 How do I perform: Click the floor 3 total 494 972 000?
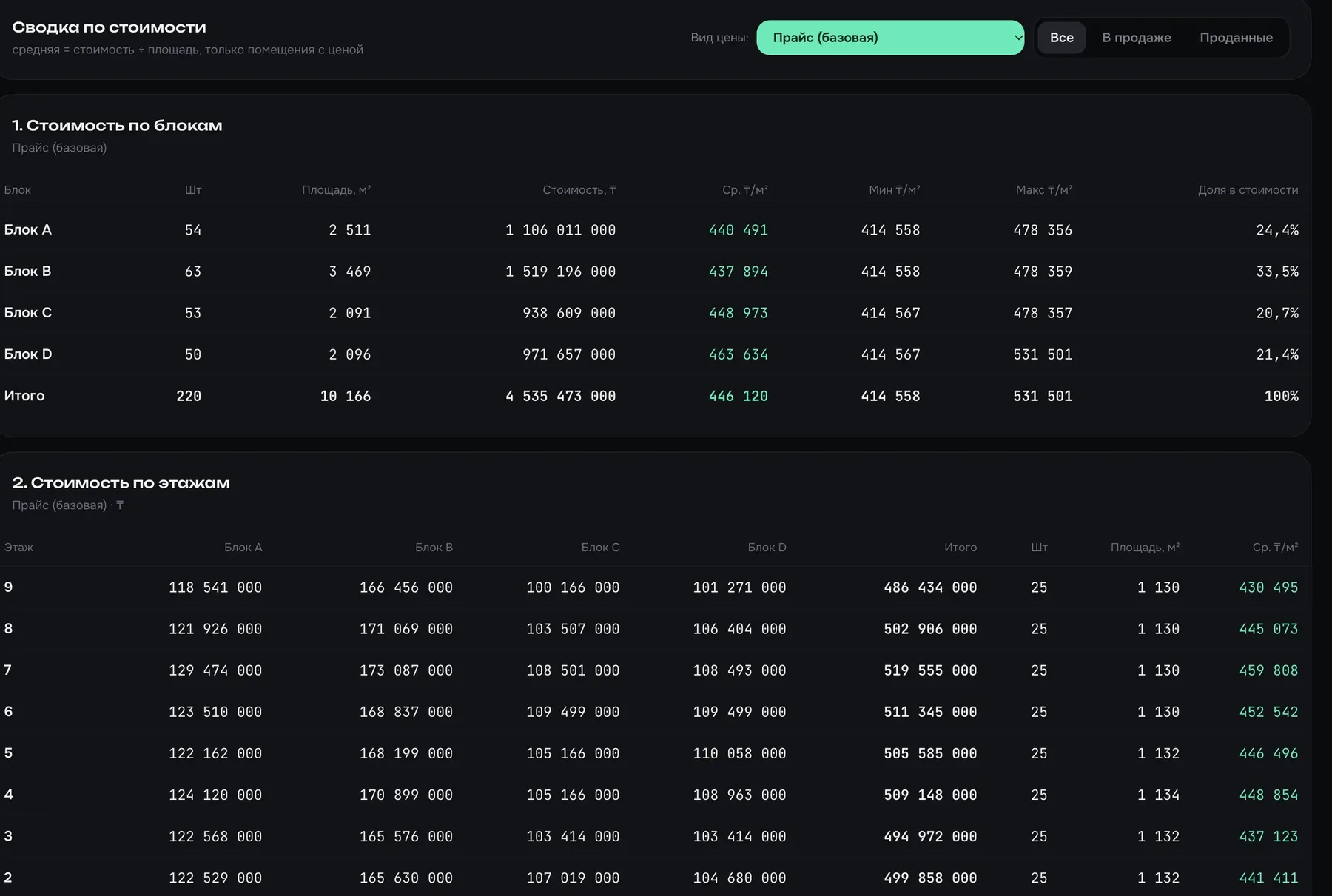click(930, 836)
